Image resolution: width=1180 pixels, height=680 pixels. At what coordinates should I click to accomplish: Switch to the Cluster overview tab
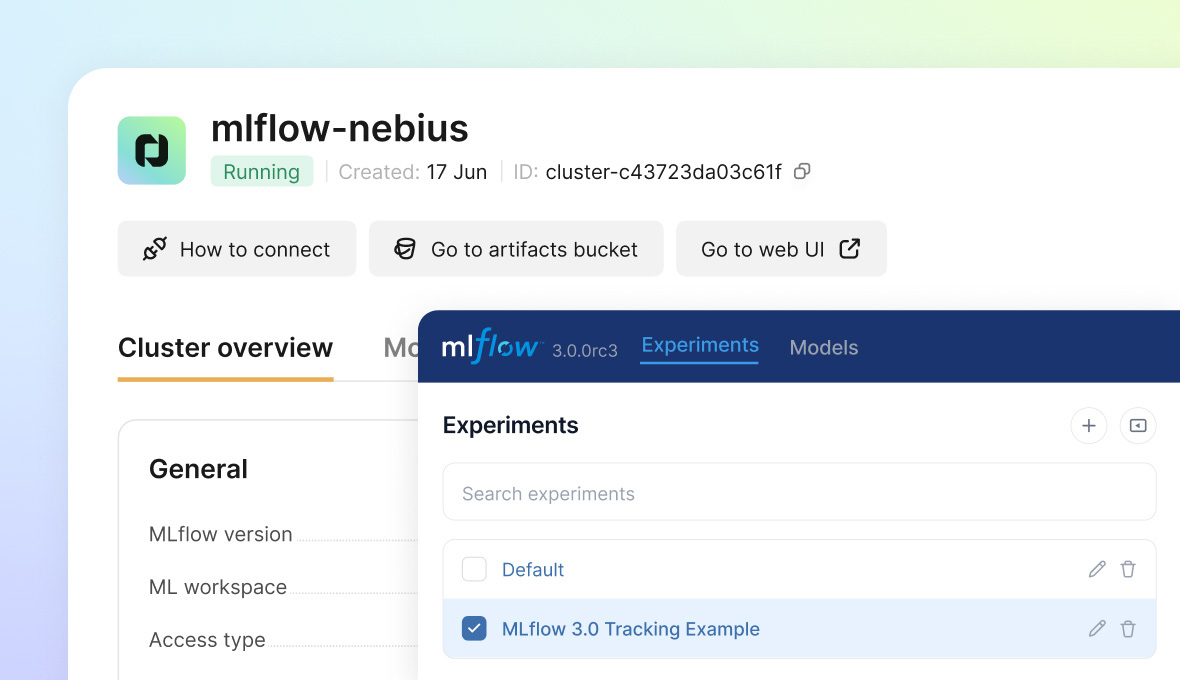(225, 348)
